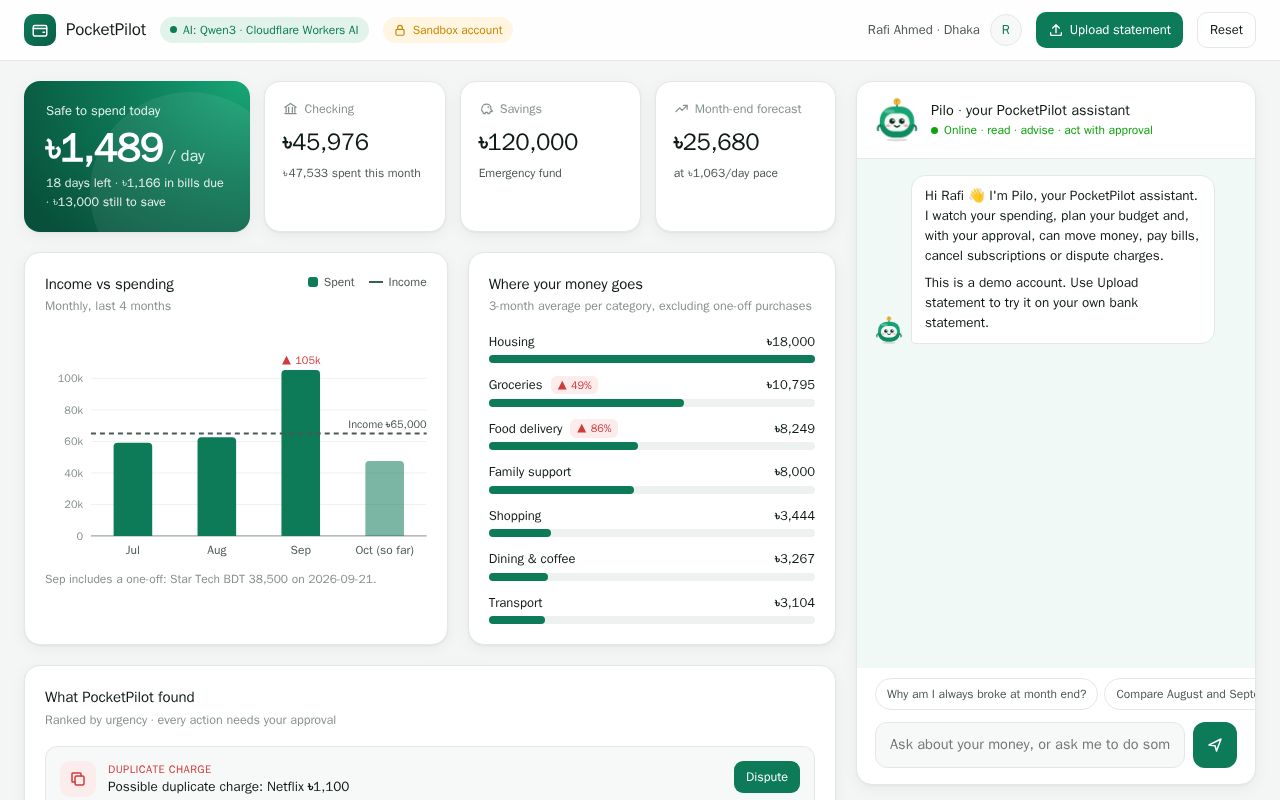This screenshot has height=800, width=1280.
Task: Click the Aug bar in the spending chart
Action: click(x=217, y=486)
